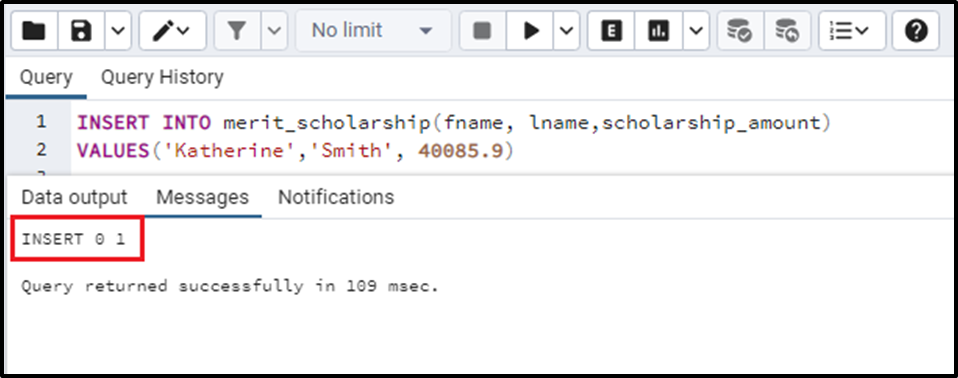958x378 pixels.
Task: Click the Explain (E) button
Action: pos(611,30)
